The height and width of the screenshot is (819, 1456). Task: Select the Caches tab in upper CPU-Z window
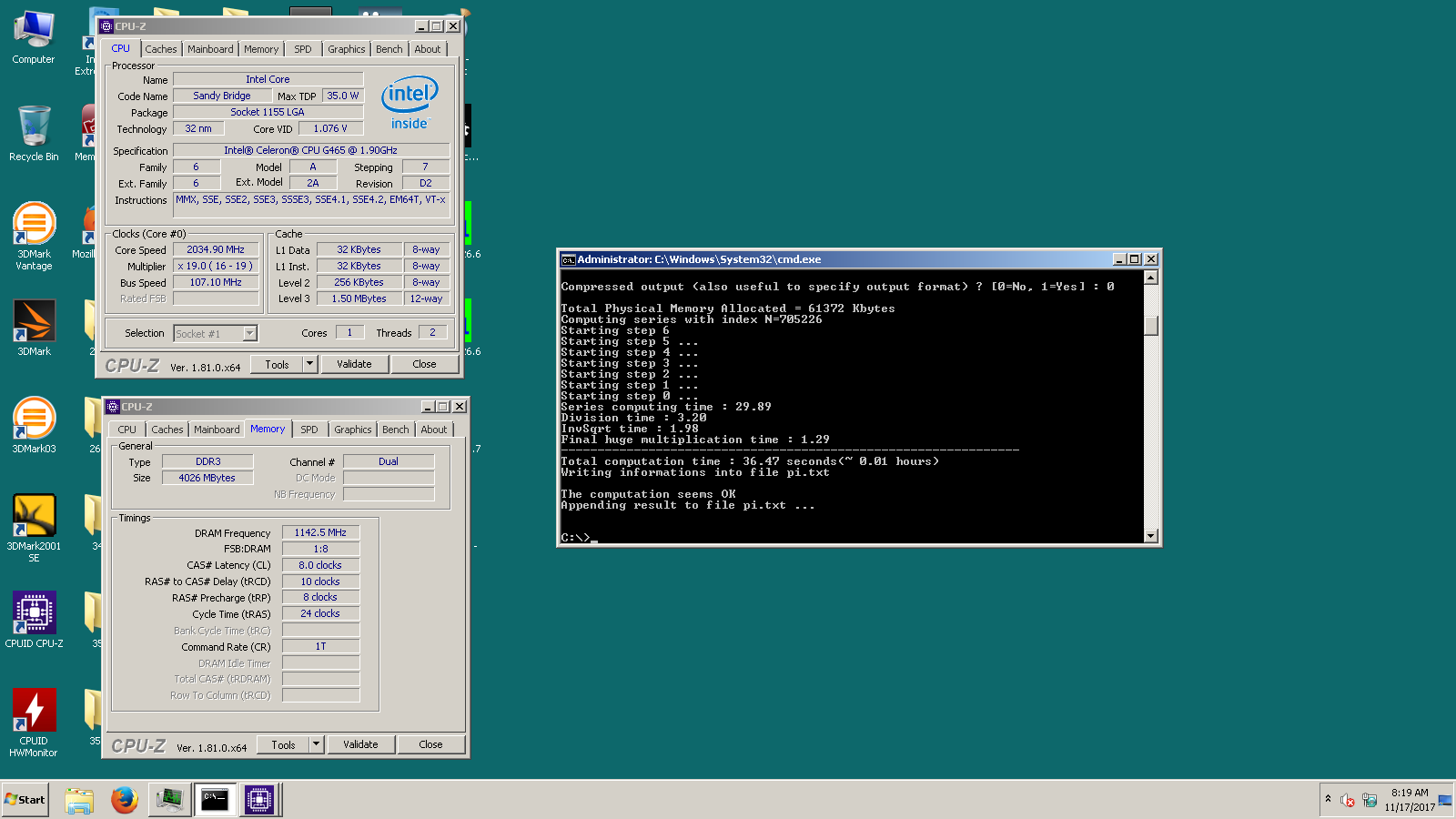[x=161, y=49]
